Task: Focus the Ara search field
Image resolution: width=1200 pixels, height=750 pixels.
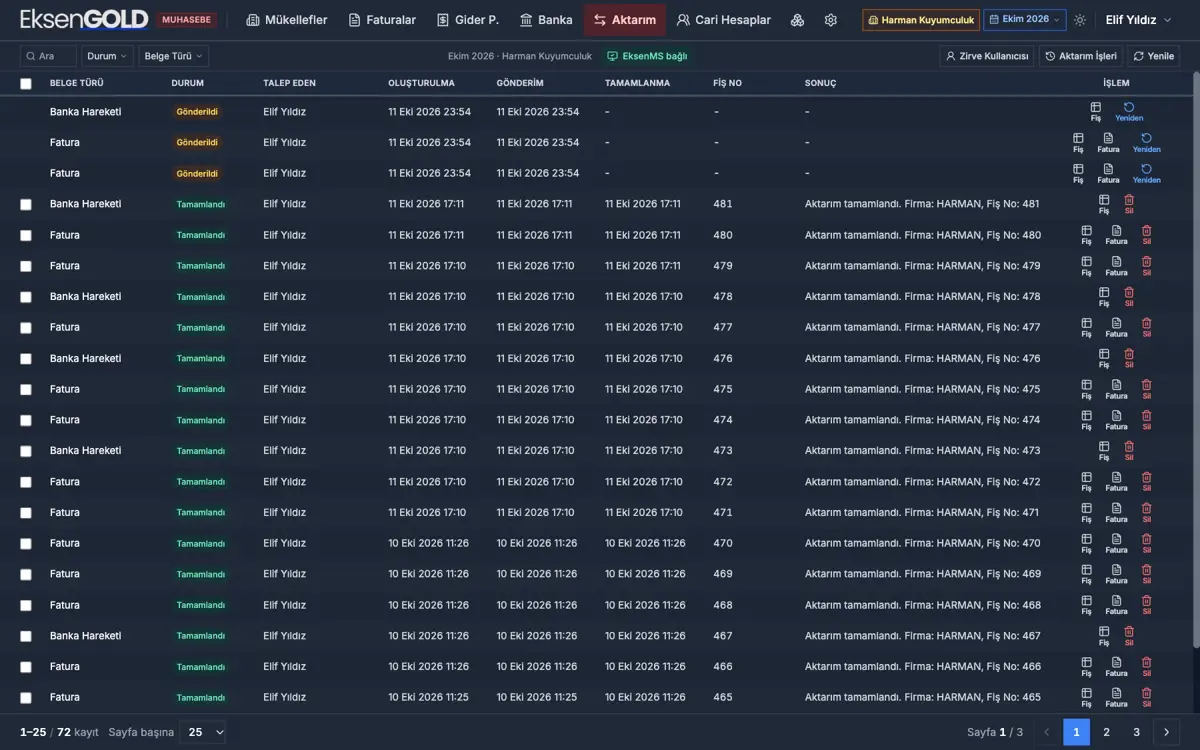Action: pos(48,56)
